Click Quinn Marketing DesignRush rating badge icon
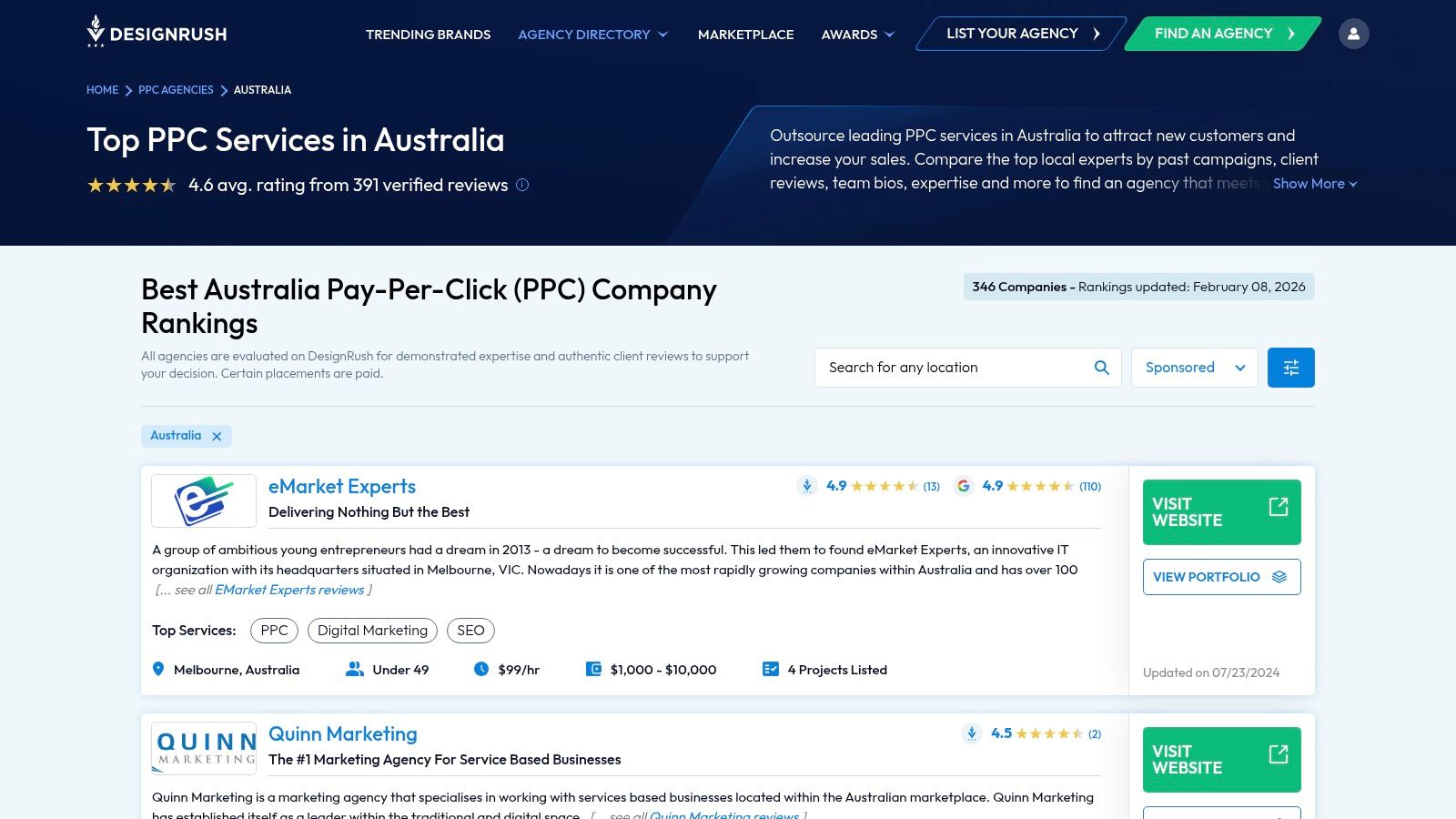The image size is (1456, 819). pos(972,733)
